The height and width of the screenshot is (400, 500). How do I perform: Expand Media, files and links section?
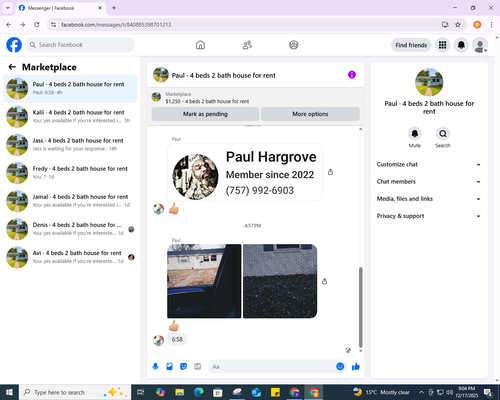click(x=429, y=199)
